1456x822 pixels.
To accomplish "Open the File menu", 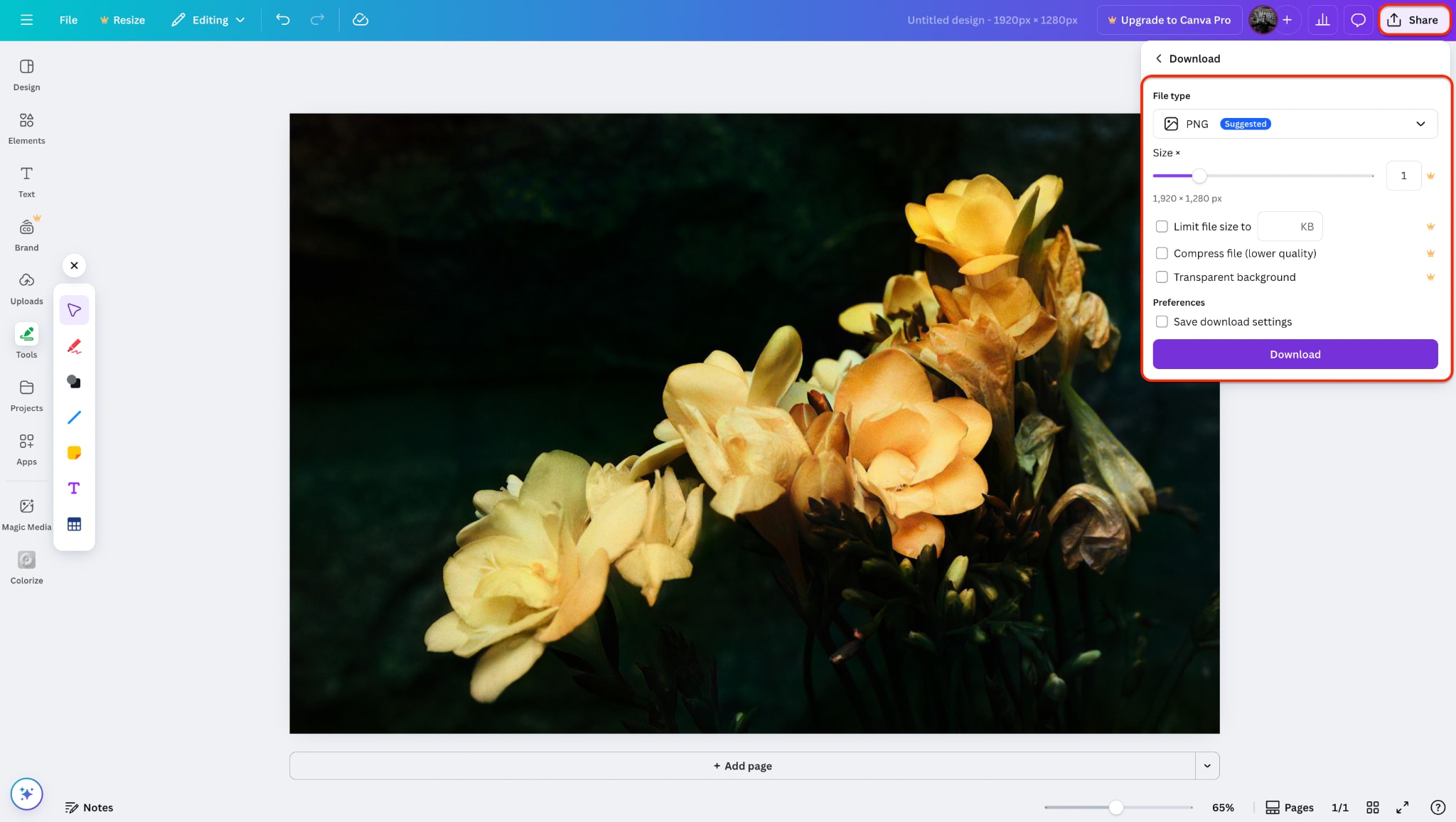I will click(68, 20).
